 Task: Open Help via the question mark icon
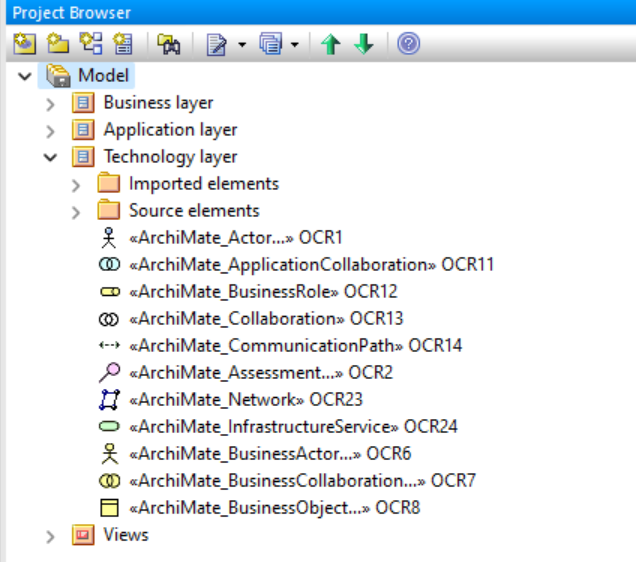(x=408, y=45)
